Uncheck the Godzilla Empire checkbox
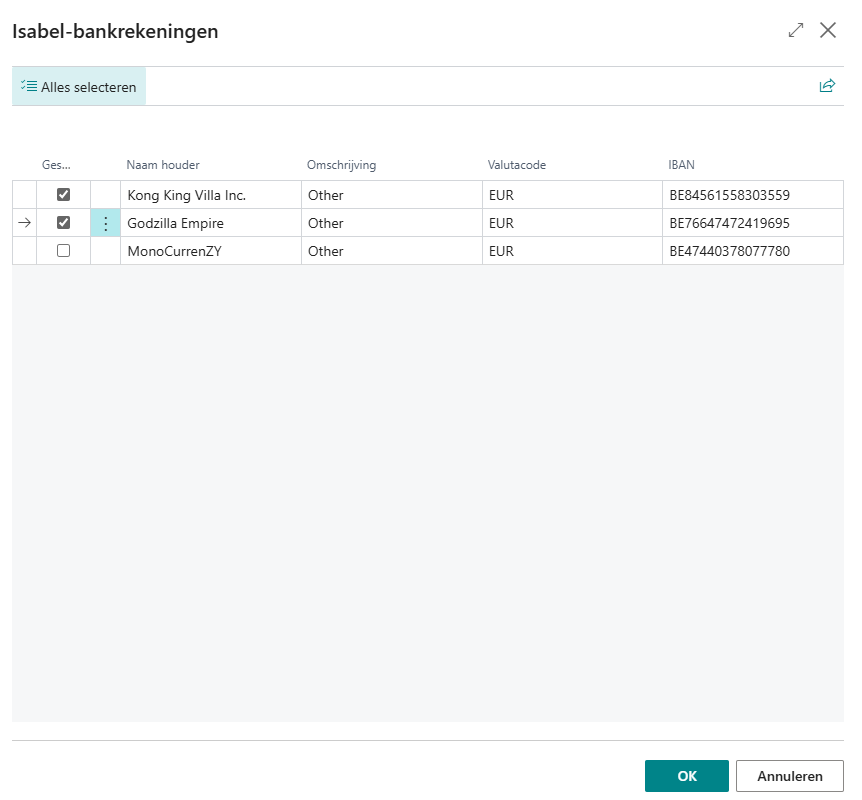The image size is (862, 800). pyautogui.click(x=64, y=223)
